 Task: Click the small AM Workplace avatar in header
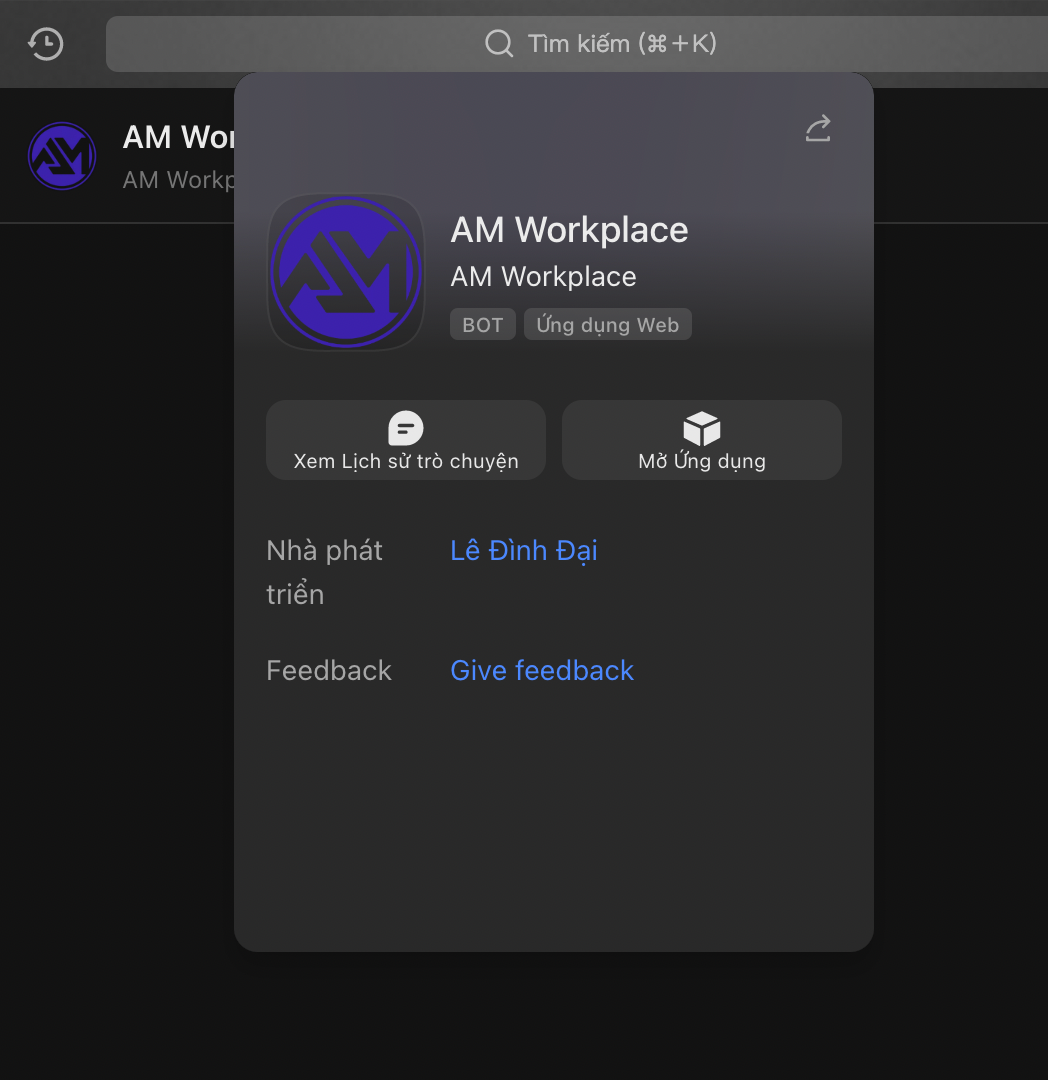[x=62, y=156]
